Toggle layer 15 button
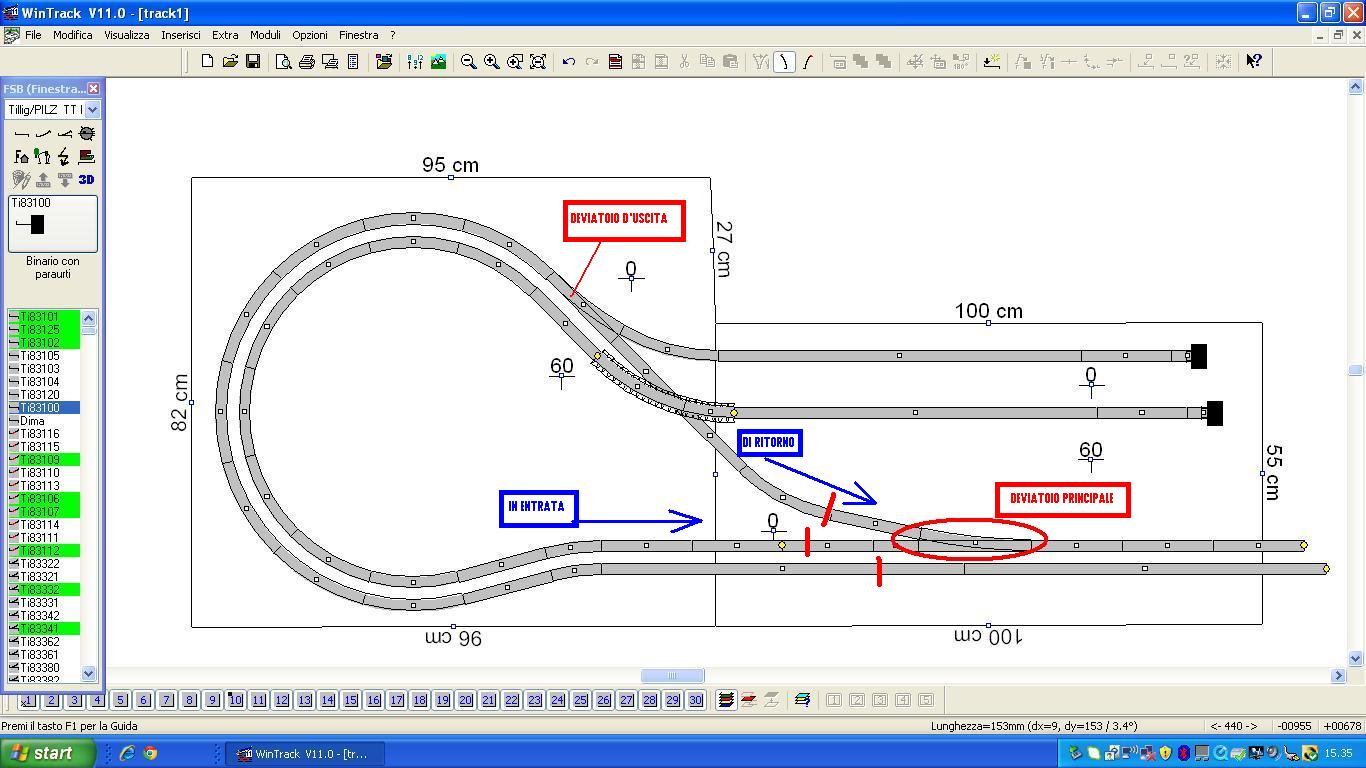The image size is (1366, 768). [350, 700]
